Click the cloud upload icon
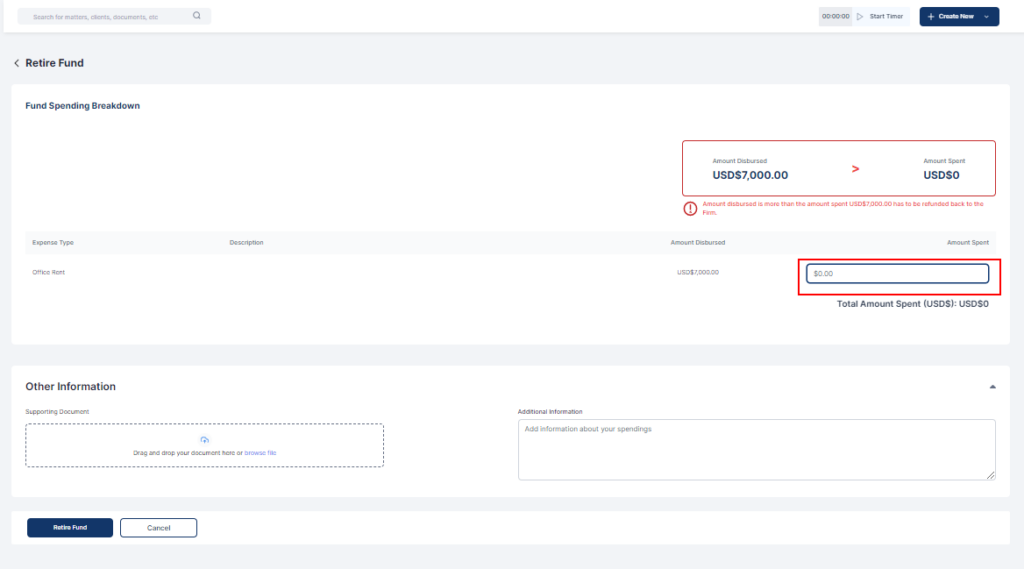The height and width of the screenshot is (569, 1024). point(204,440)
